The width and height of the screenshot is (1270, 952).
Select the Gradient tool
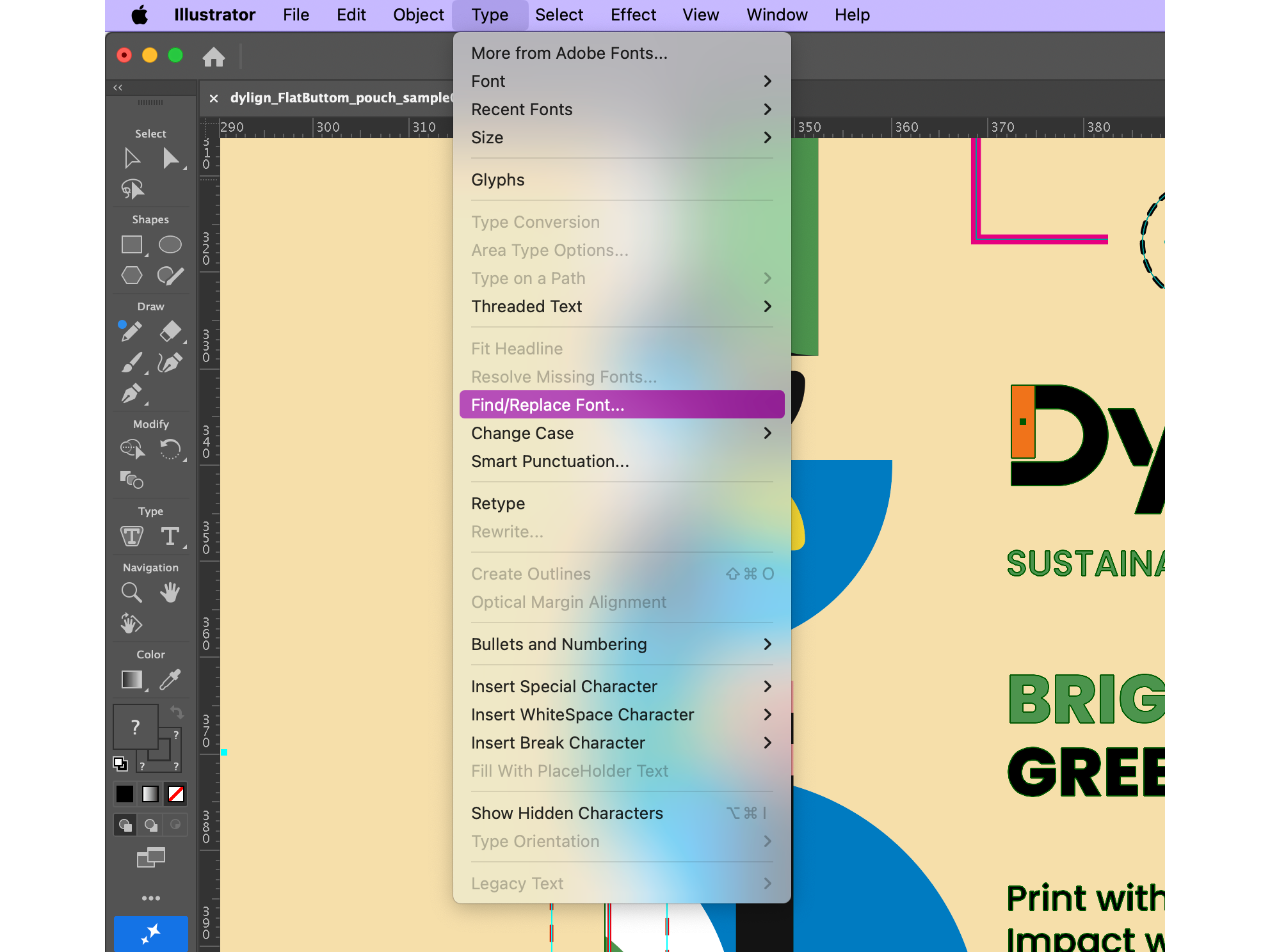132,679
